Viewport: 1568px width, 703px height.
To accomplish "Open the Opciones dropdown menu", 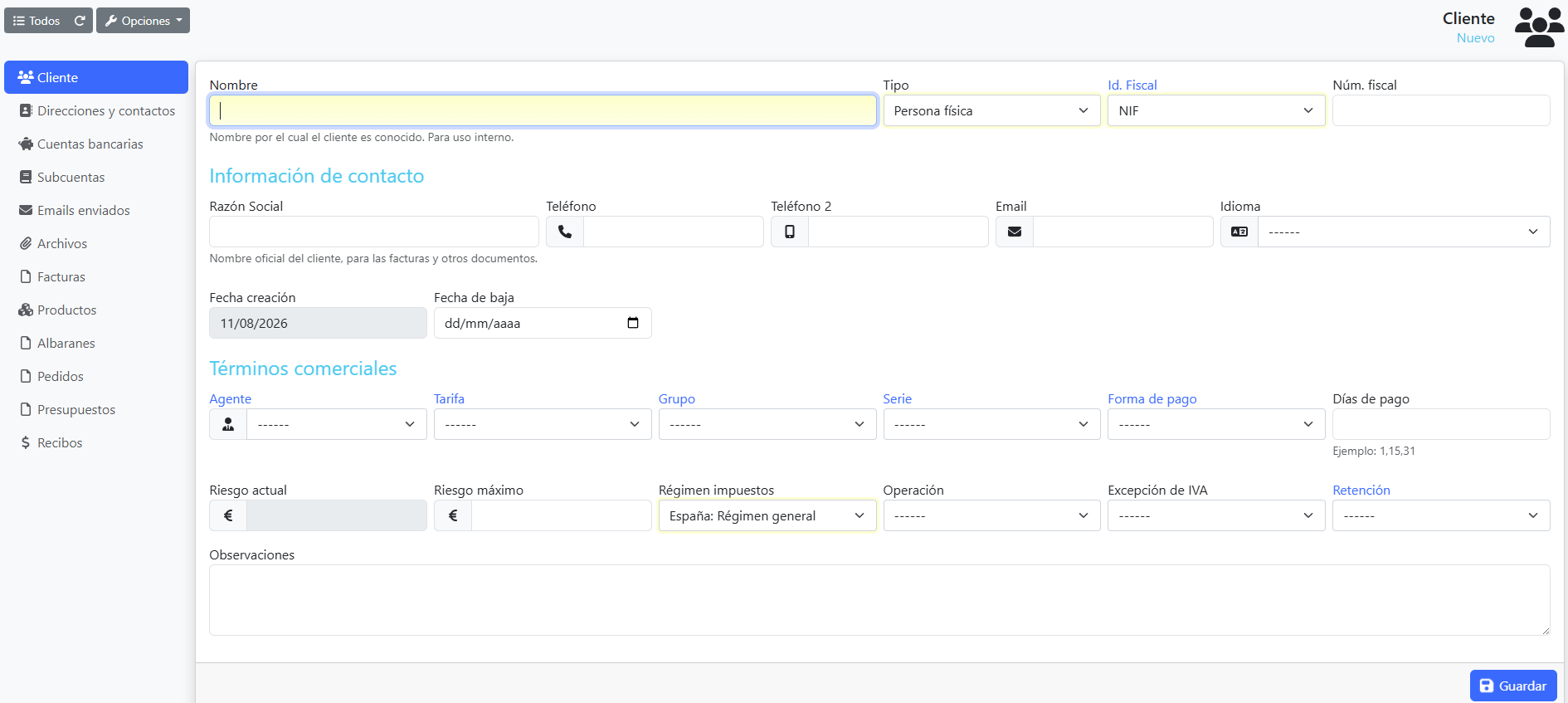I will (143, 21).
